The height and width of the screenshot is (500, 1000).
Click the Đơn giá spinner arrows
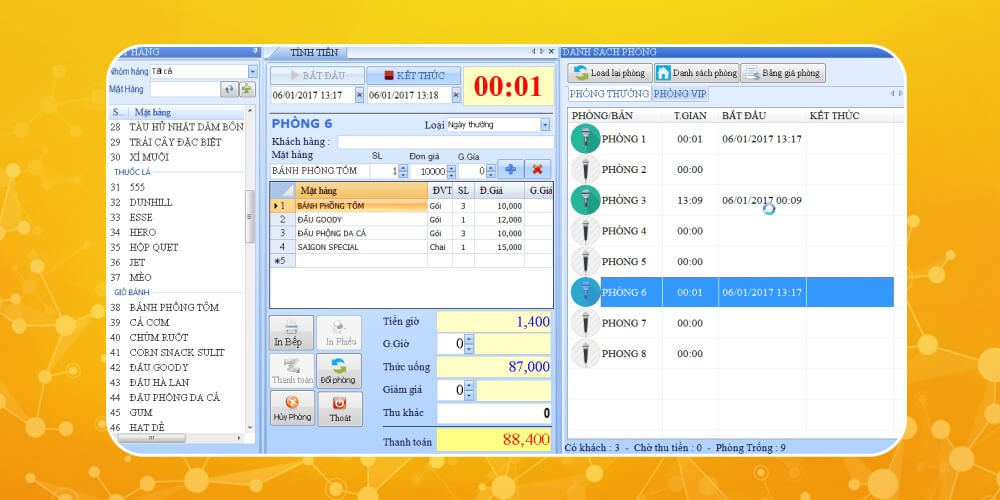(452, 171)
